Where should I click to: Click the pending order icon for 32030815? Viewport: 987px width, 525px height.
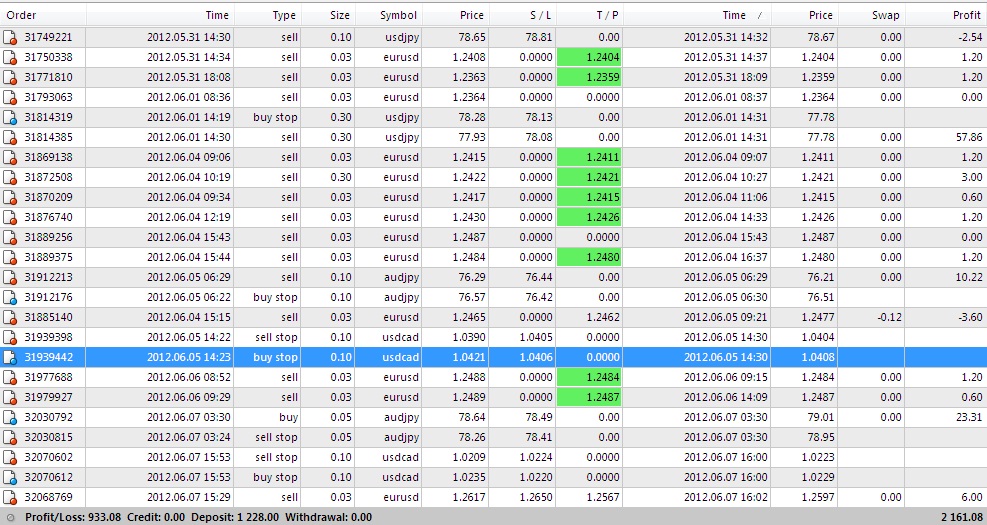[10, 438]
